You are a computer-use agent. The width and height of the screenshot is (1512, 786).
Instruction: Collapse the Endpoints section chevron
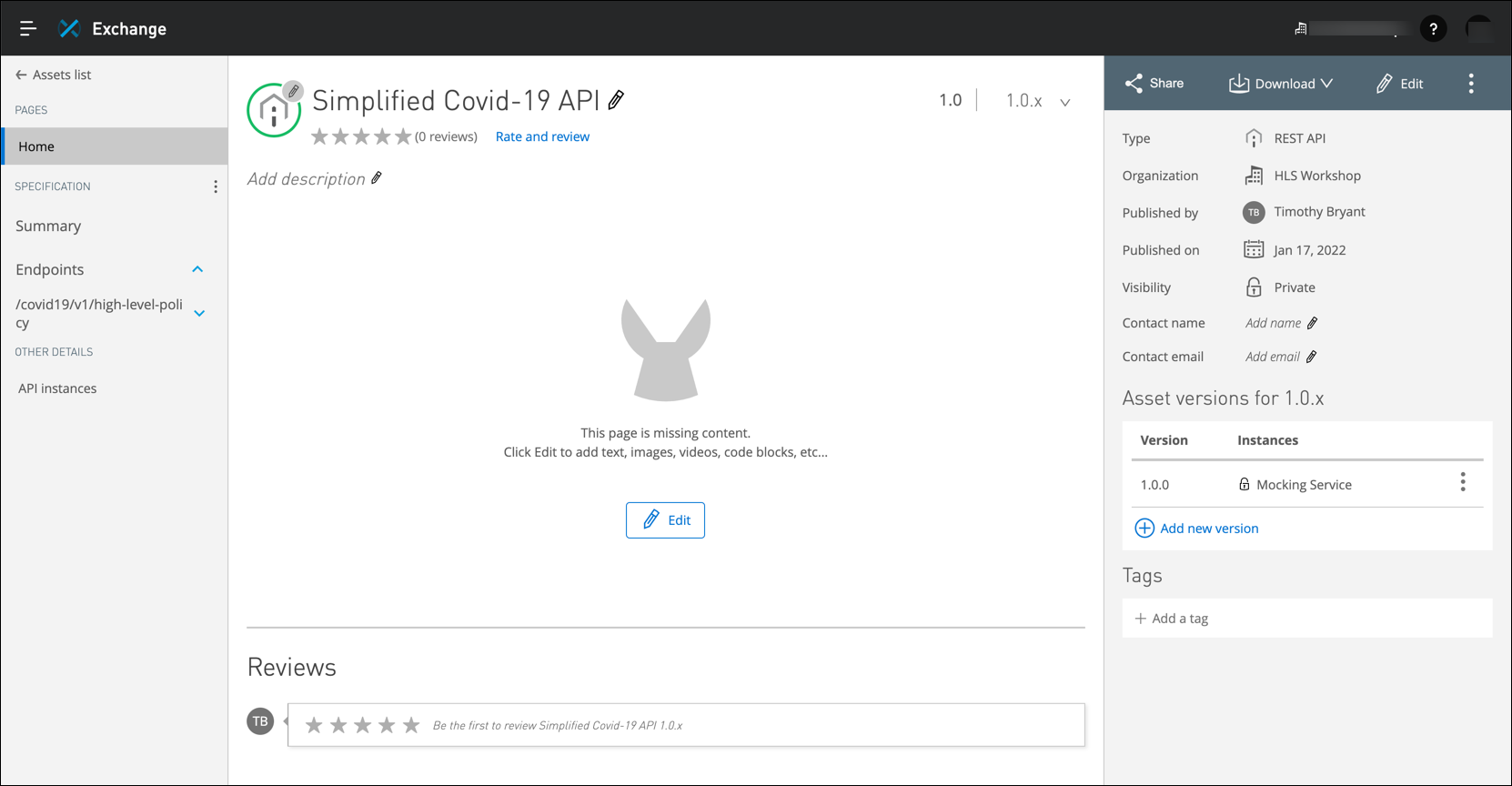pos(197,269)
